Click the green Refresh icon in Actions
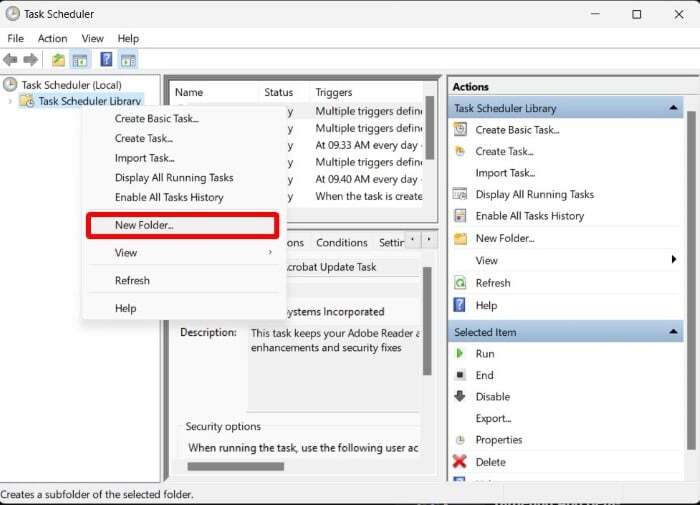Image resolution: width=700 pixels, height=505 pixels. (x=460, y=283)
